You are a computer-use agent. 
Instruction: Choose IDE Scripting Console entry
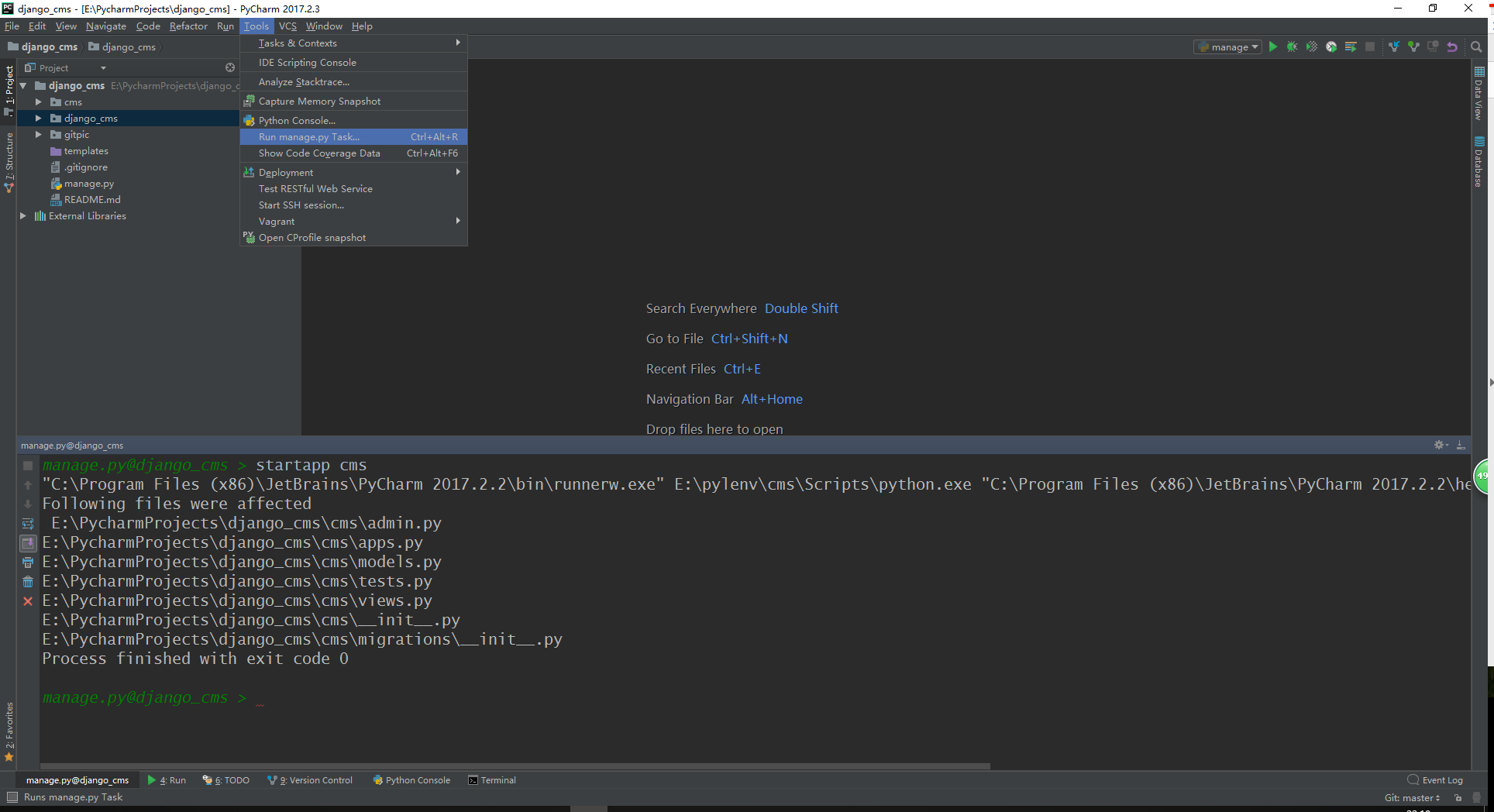click(353, 63)
